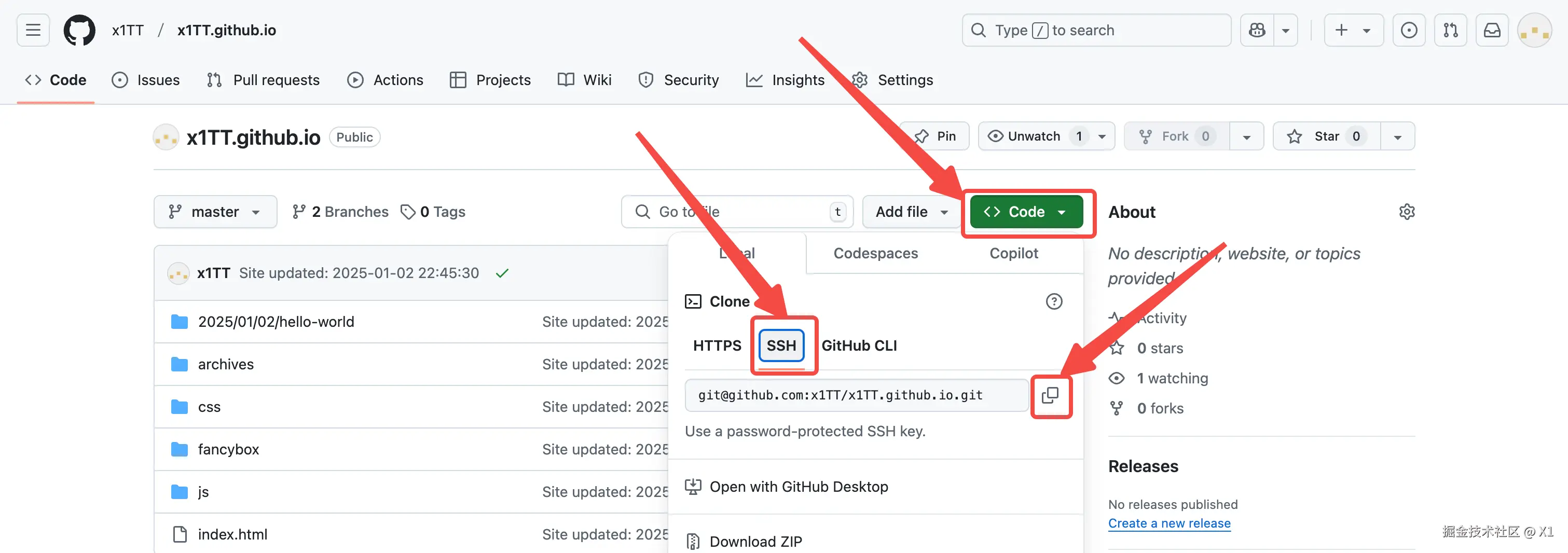The height and width of the screenshot is (553, 1568).
Task: Switch to the Copilot tab in popup
Action: click(1013, 253)
